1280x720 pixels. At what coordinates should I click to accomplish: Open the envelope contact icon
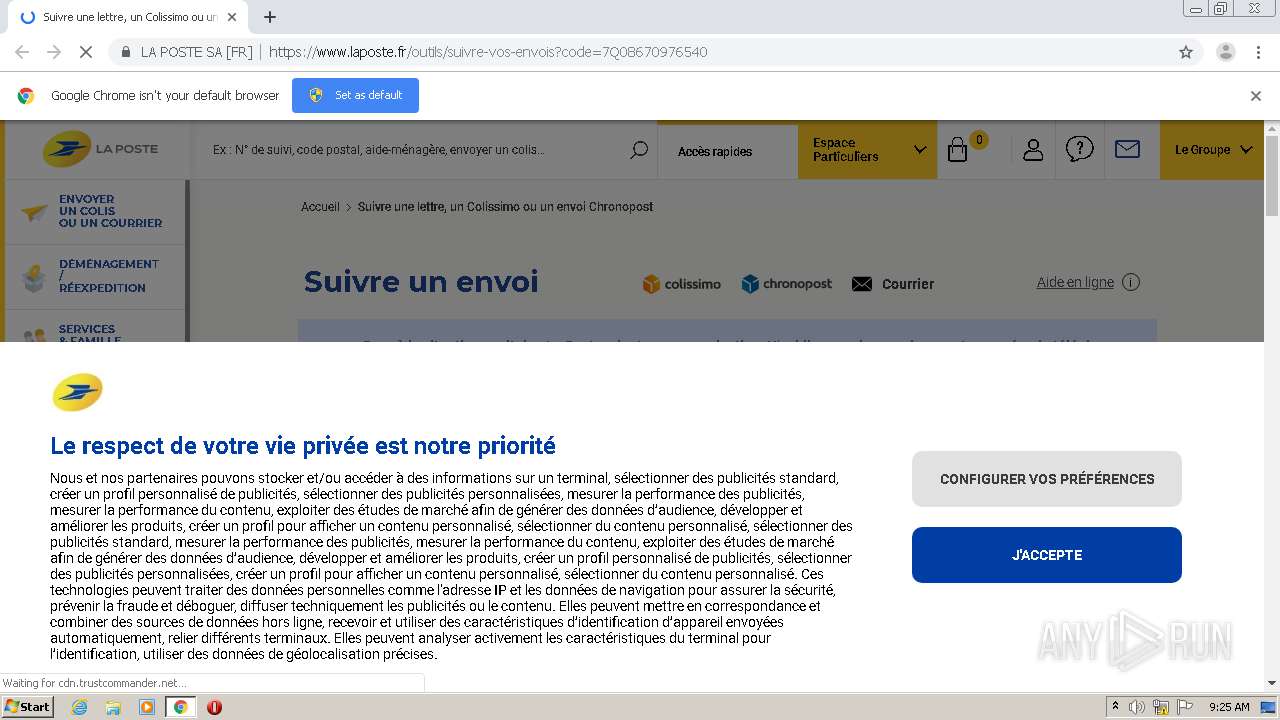[x=1127, y=149]
